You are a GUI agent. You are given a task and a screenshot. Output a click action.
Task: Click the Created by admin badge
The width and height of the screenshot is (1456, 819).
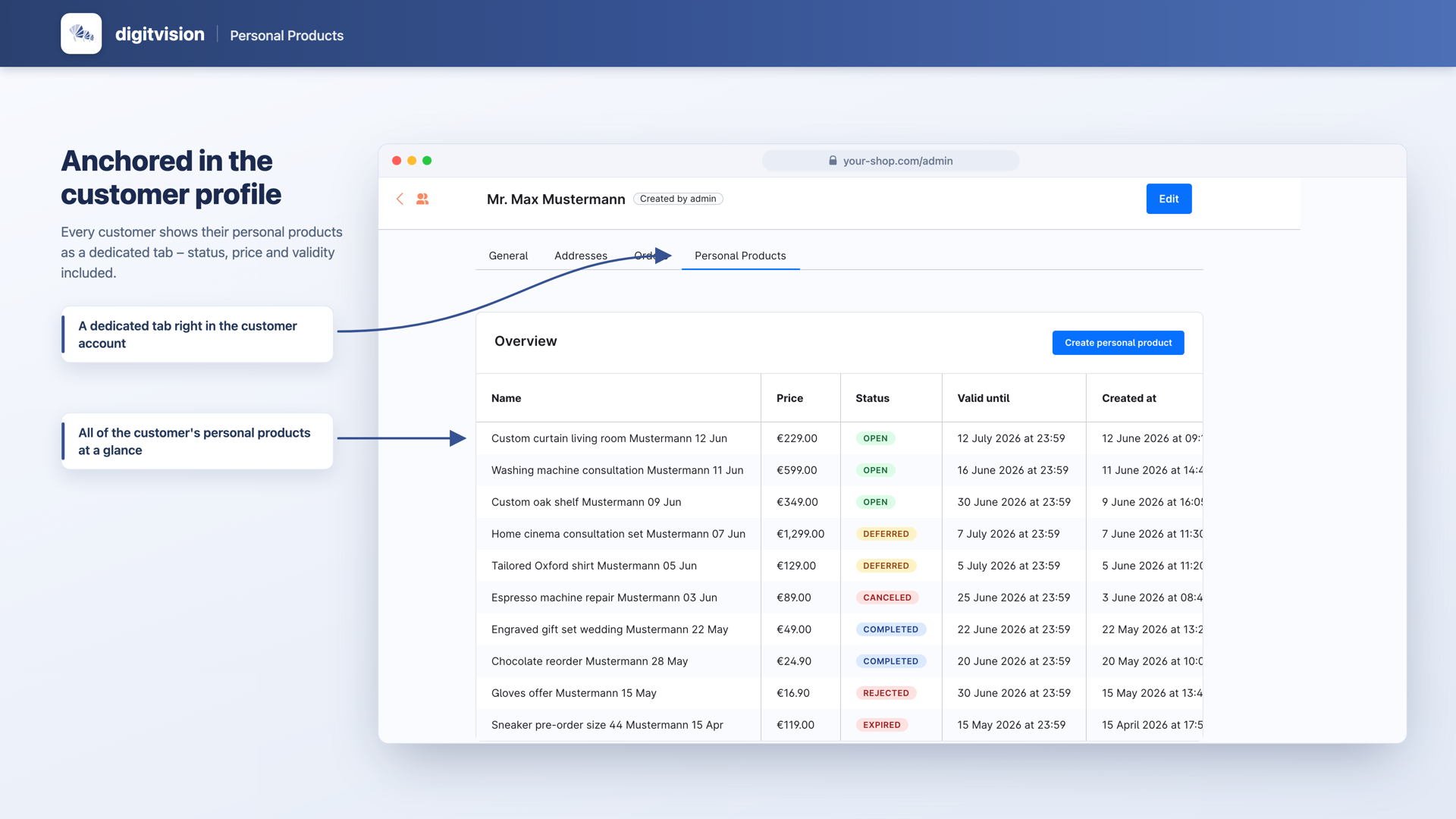coord(678,199)
